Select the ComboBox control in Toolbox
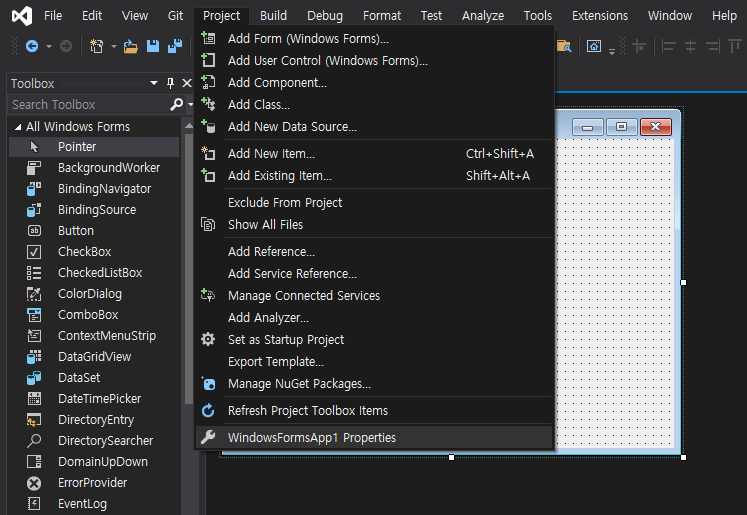This screenshot has width=747, height=515. [x=94, y=315]
